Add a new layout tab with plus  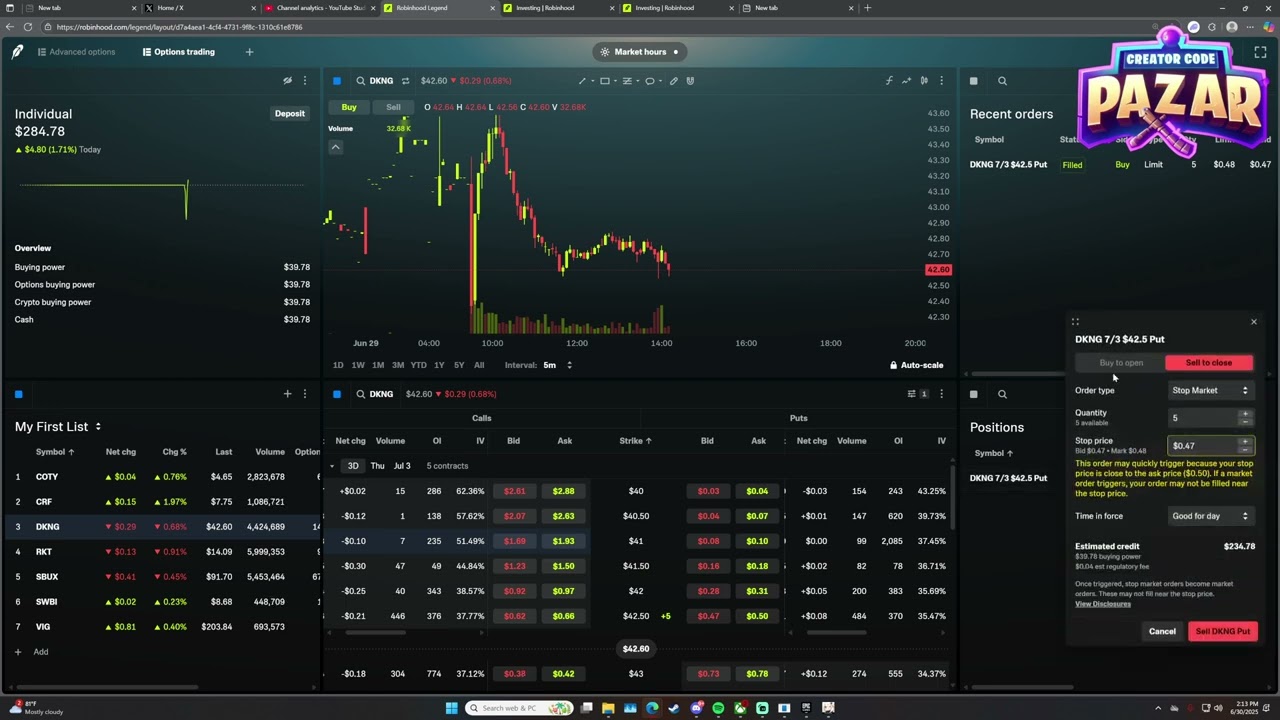(x=249, y=52)
